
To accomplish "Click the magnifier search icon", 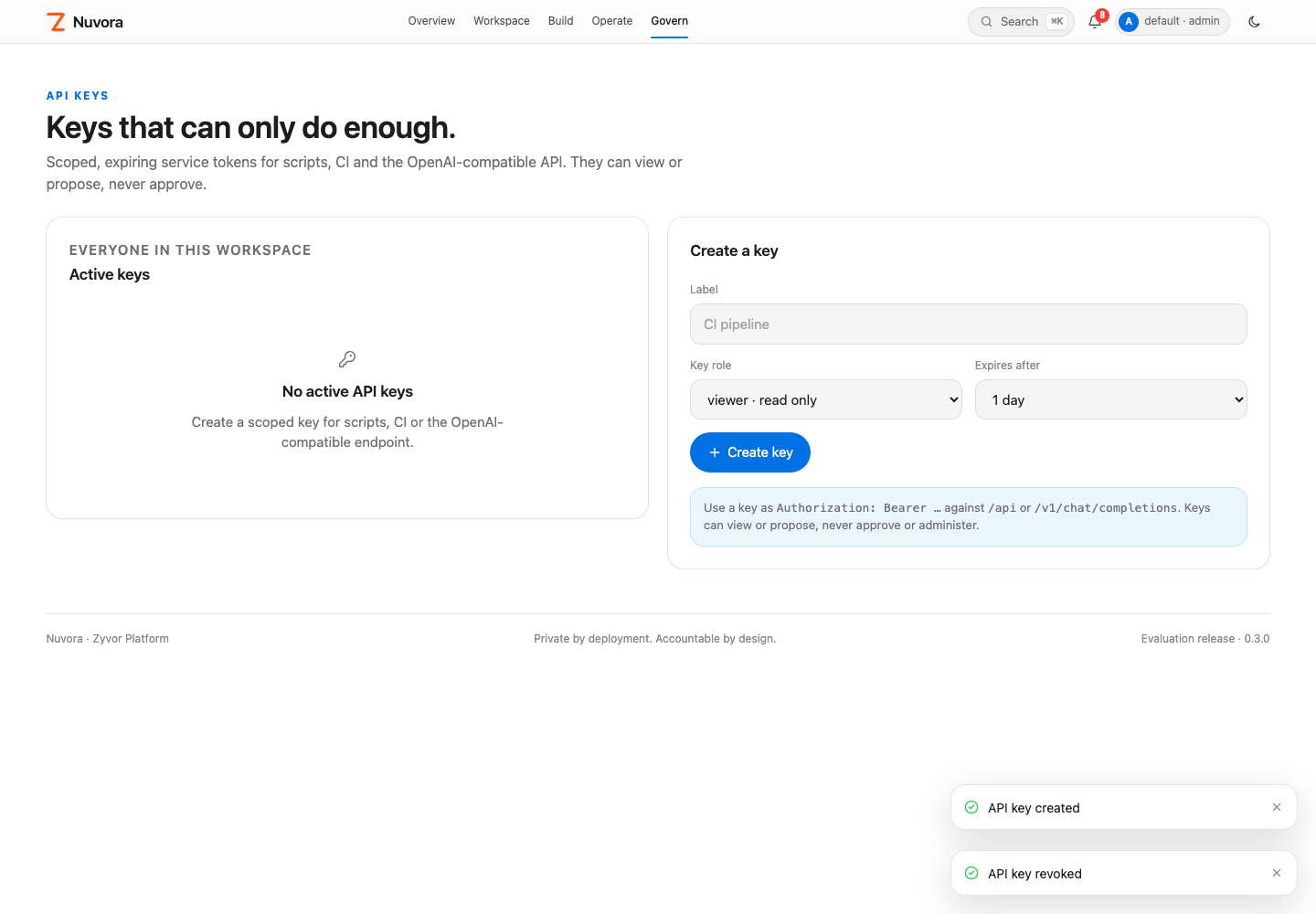I will pyautogui.click(x=986, y=22).
